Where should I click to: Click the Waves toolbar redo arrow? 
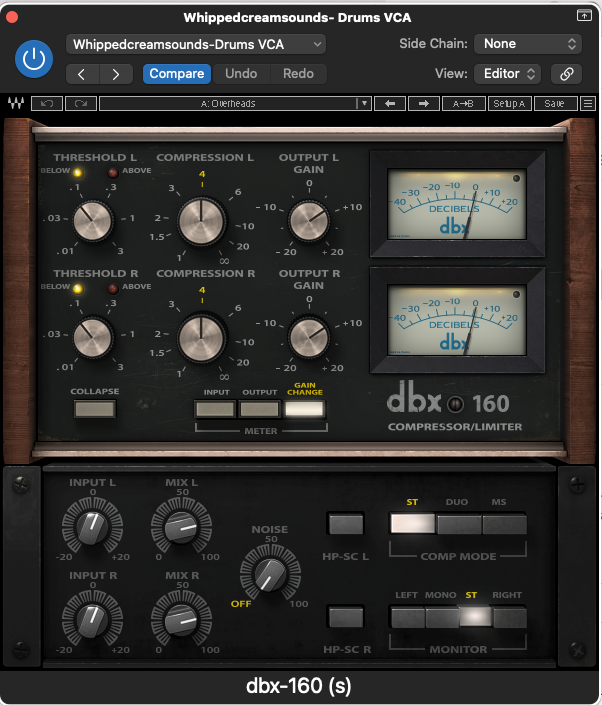pos(80,104)
